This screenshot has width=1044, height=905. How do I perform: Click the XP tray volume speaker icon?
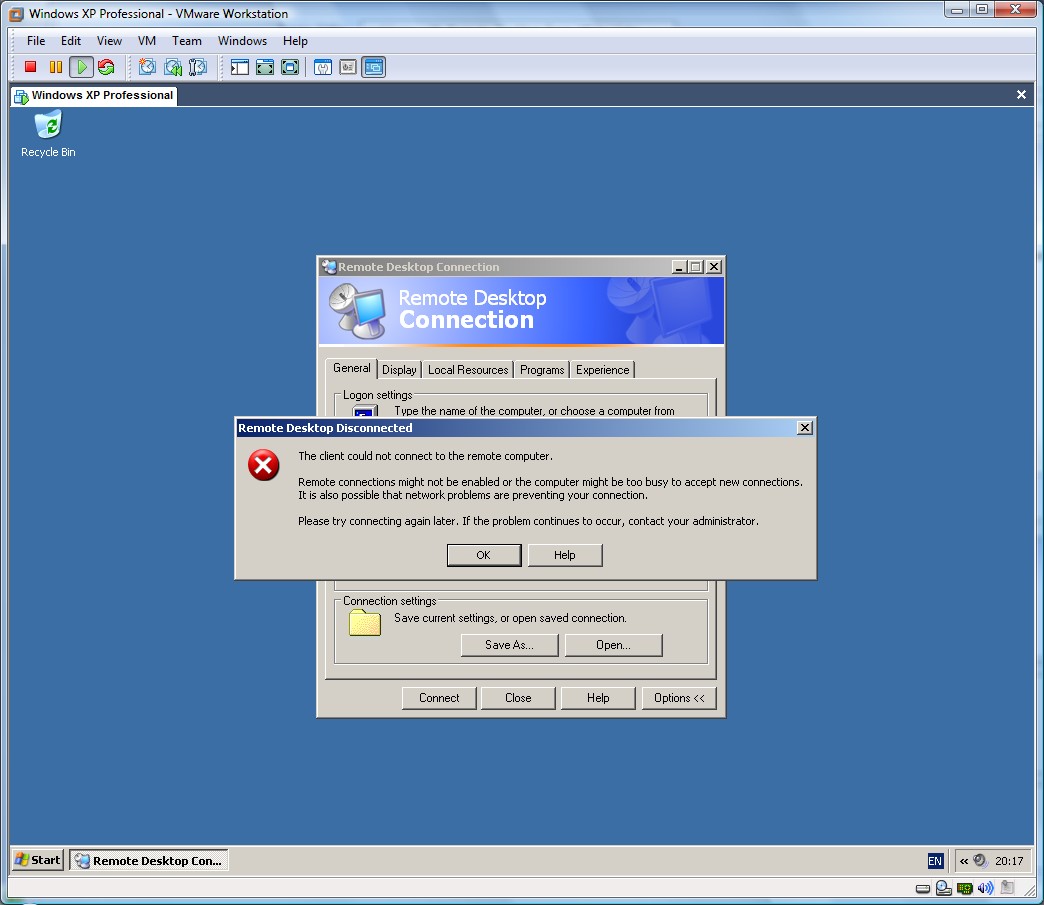[x=980, y=860]
